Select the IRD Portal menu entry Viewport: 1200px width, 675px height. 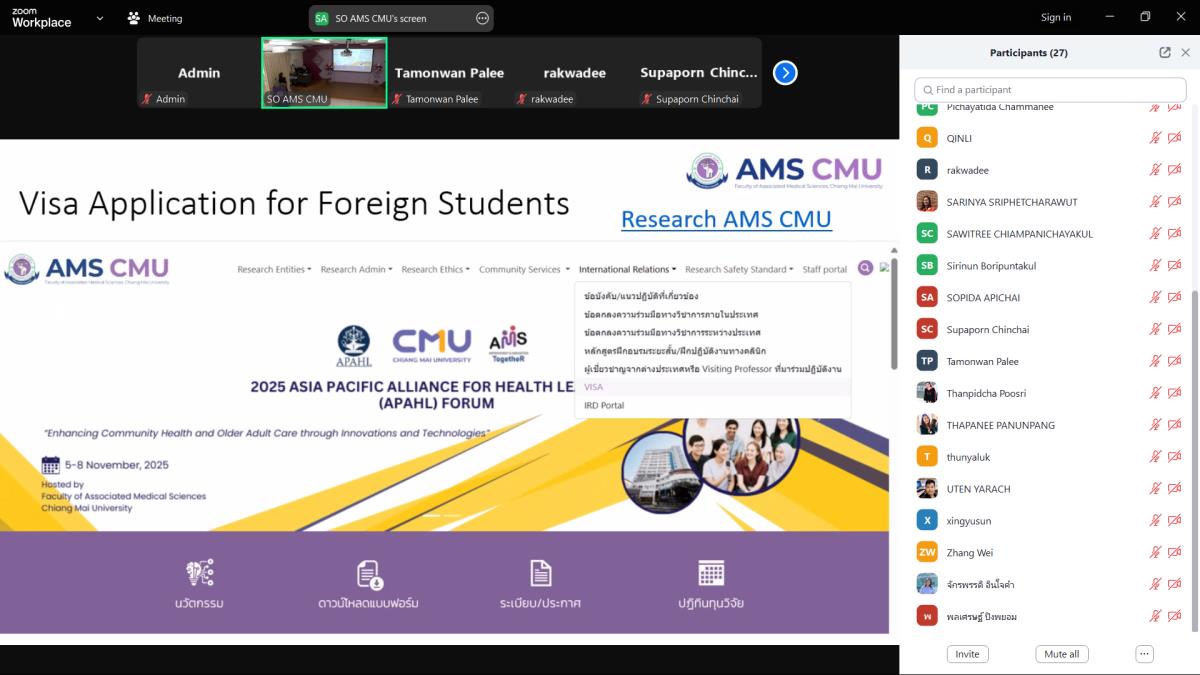712,405
